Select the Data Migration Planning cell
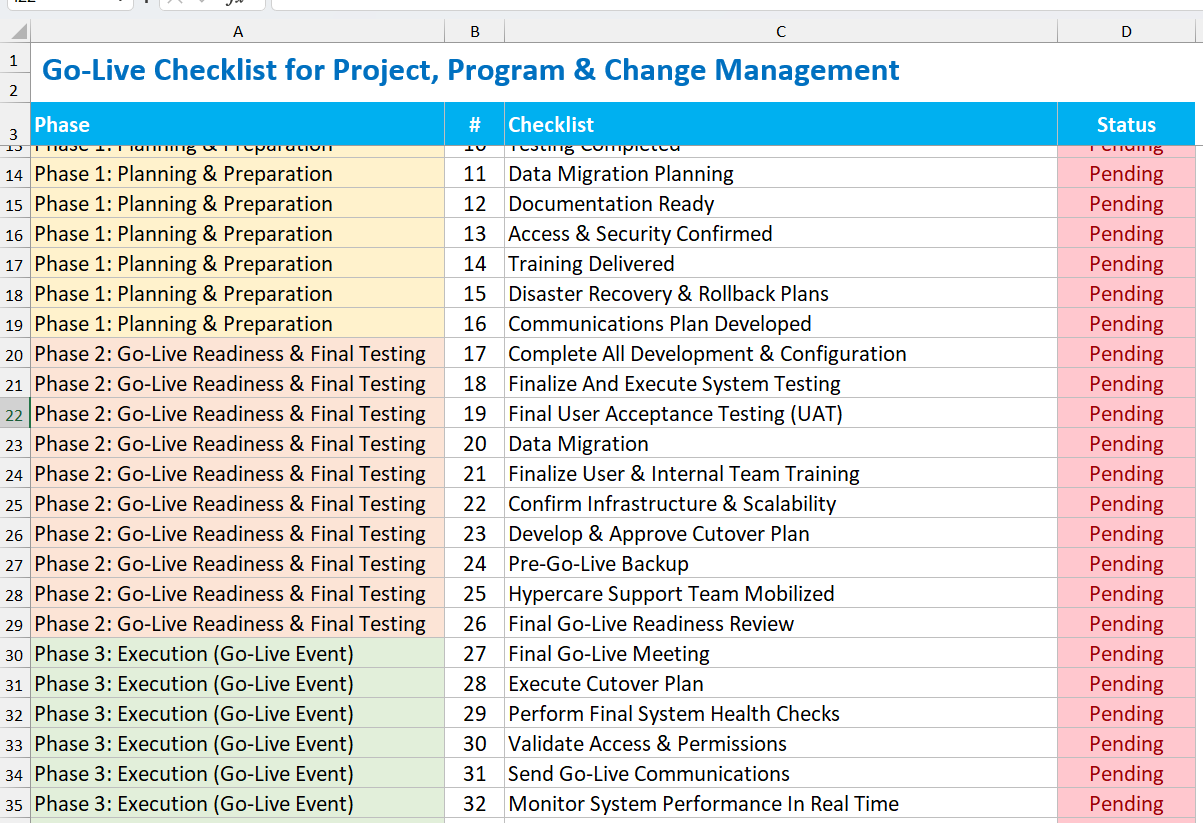This screenshot has height=823, width=1203. click(781, 174)
